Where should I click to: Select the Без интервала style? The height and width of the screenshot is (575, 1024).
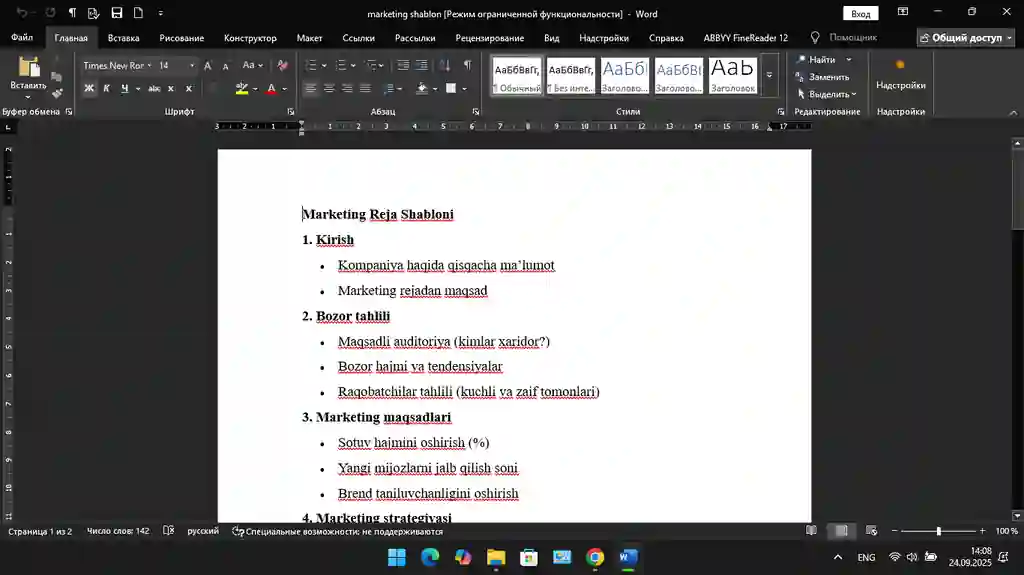click(571, 75)
